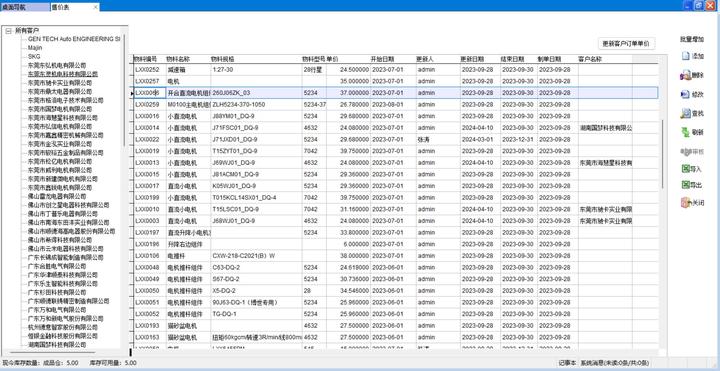Click spec cell ZLH5234-370-1050
This screenshot has height=371, width=720.
256,105
